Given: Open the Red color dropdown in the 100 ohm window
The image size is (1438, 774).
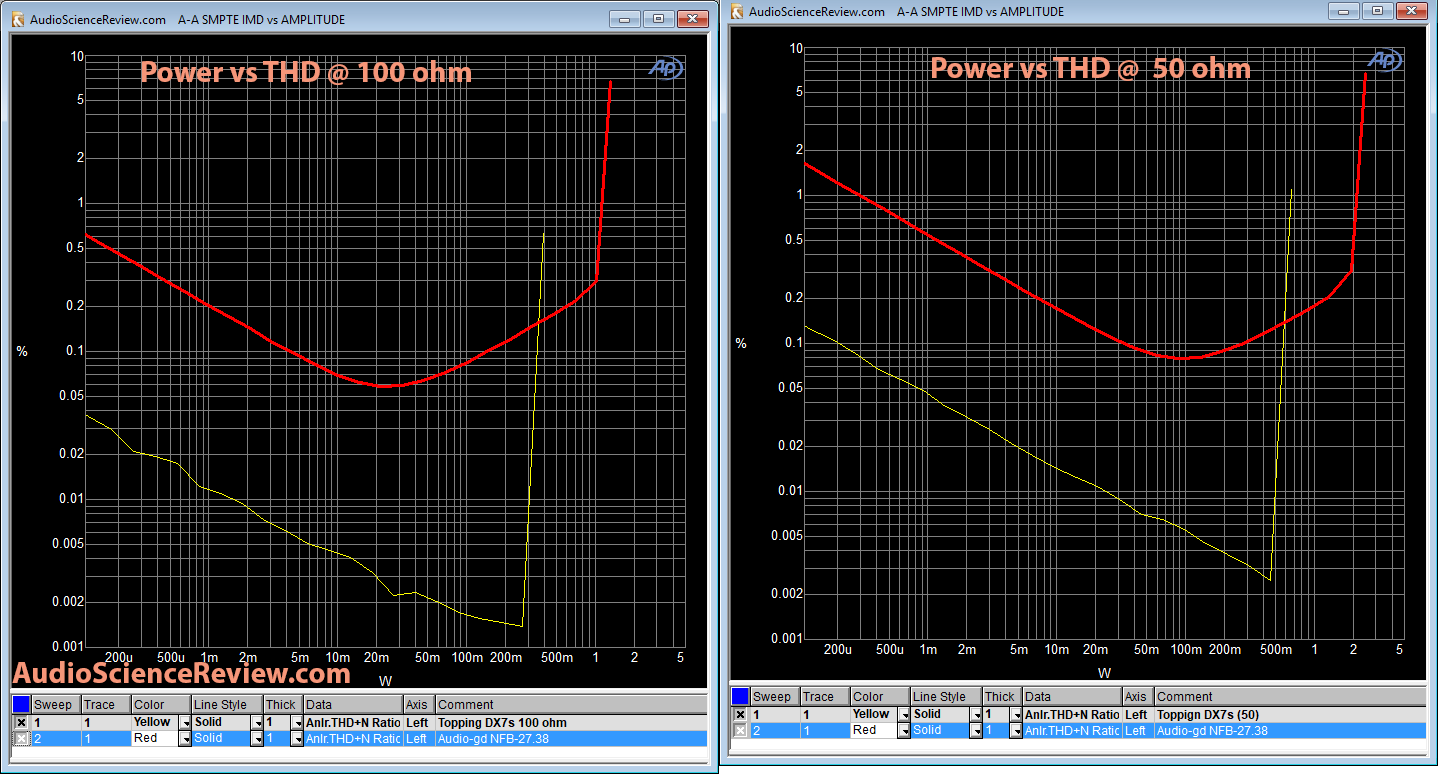Looking at the screenshot, I should pyautogui.click(x=184, y=738).
